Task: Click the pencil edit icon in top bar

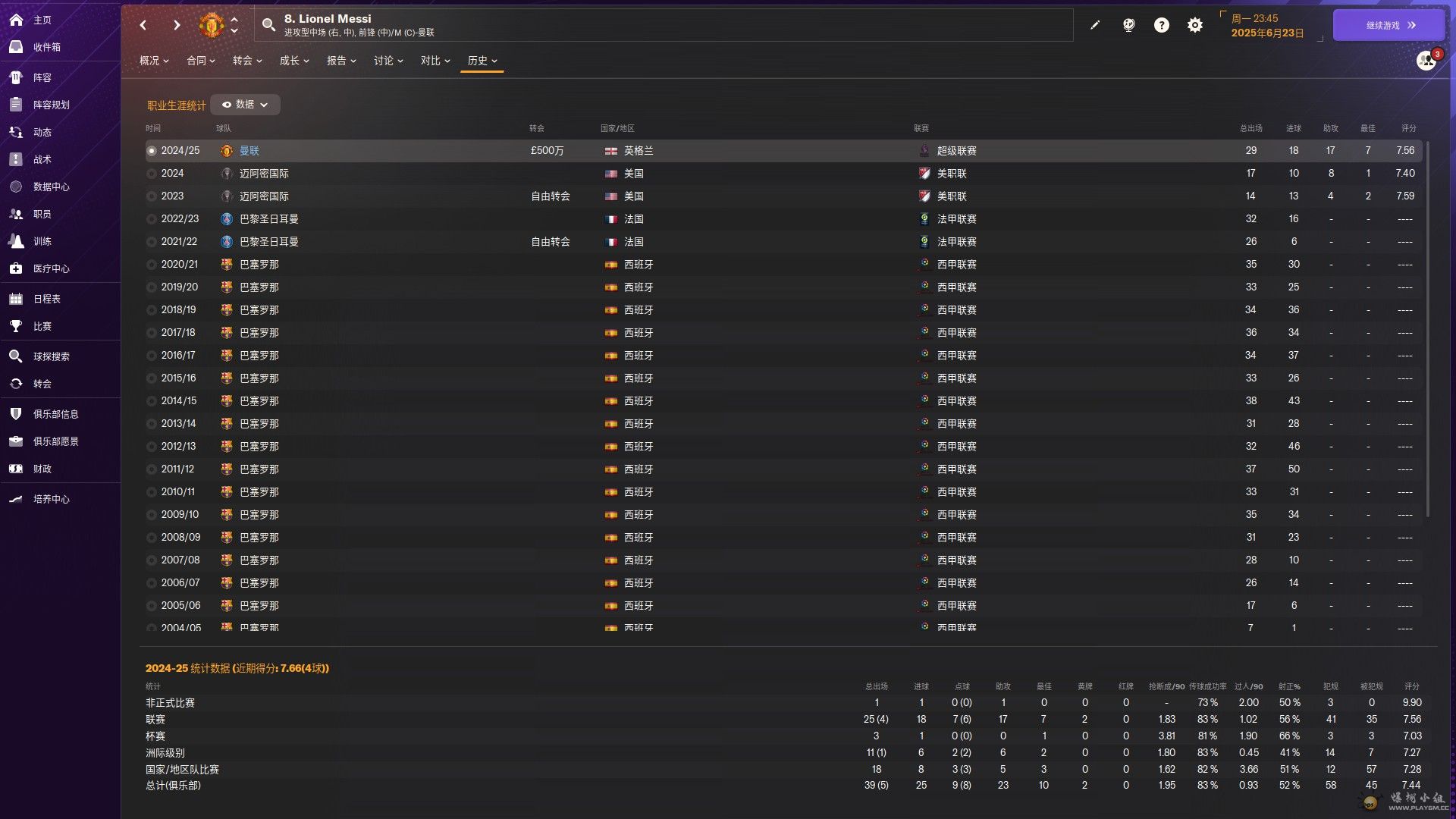Action: [1095, 25]
